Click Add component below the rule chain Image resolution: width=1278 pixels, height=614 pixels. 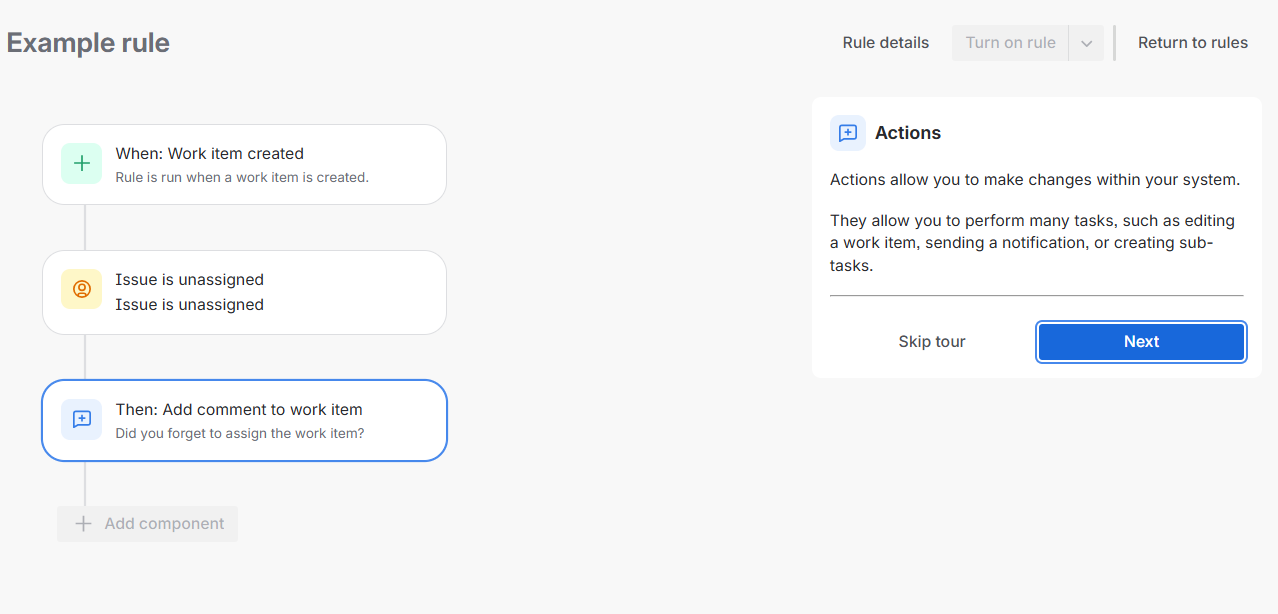[148, 523]
